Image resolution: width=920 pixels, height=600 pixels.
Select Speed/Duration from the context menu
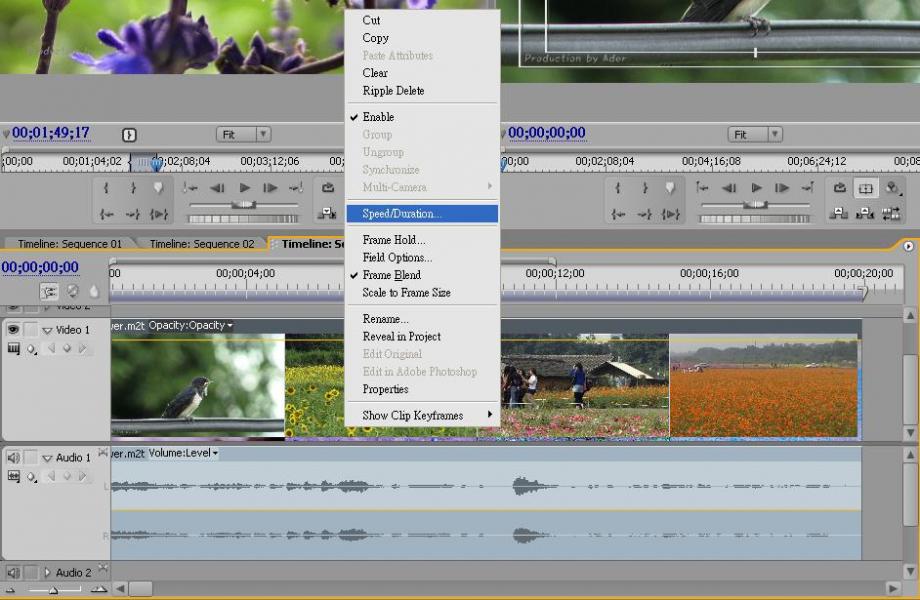click(x=401, y=213)
